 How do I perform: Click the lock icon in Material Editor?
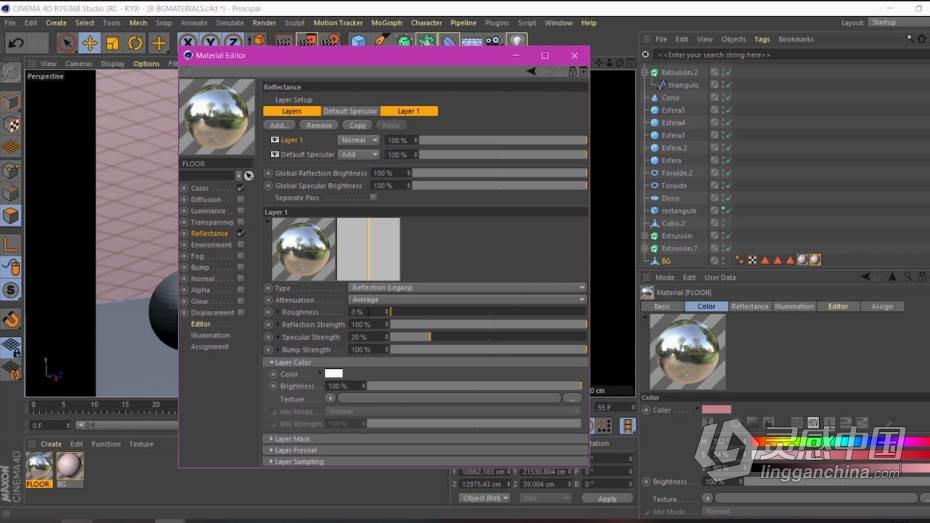[x=572, y=71]
